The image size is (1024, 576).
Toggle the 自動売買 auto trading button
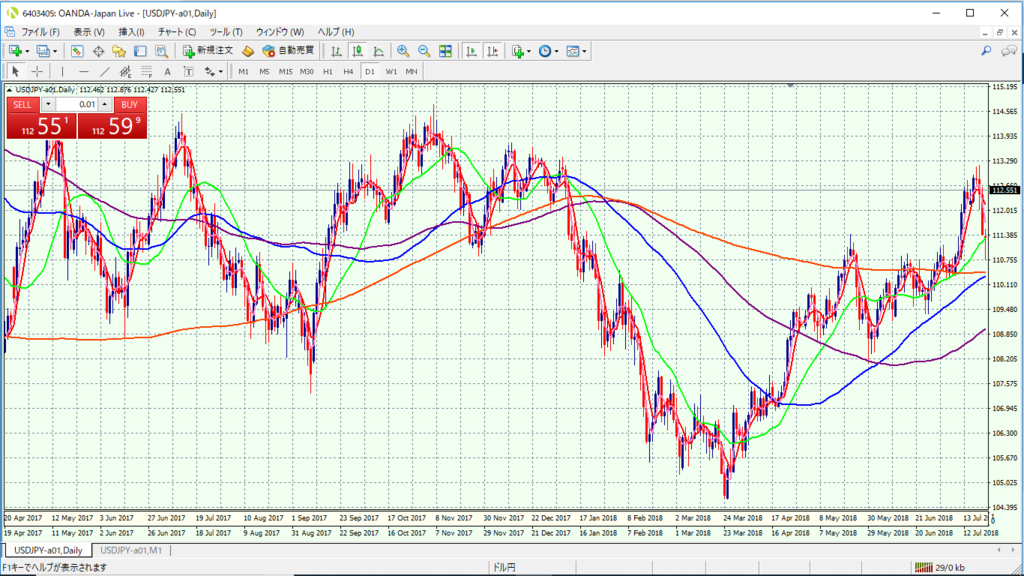(288, 51)
